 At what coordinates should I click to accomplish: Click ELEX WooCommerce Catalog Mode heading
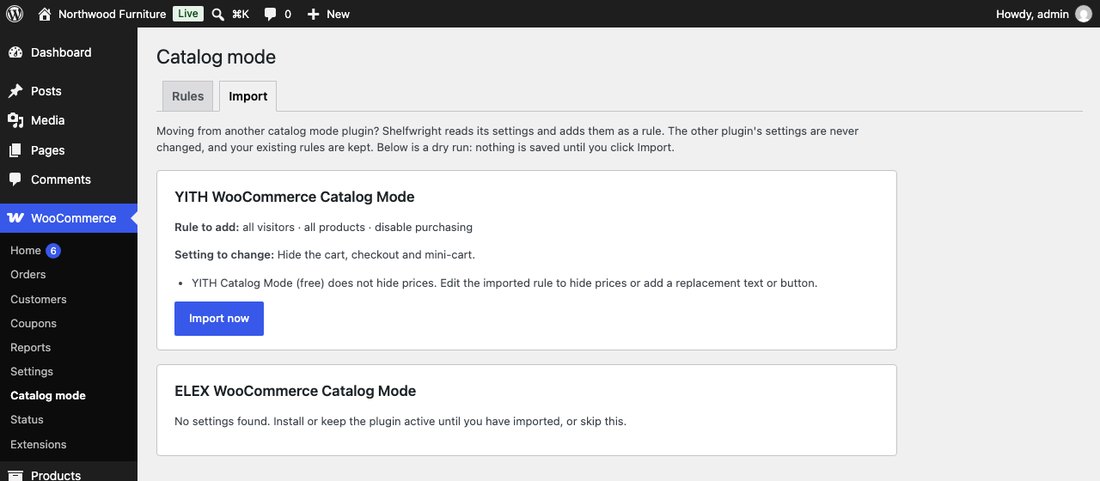(295, 391)
